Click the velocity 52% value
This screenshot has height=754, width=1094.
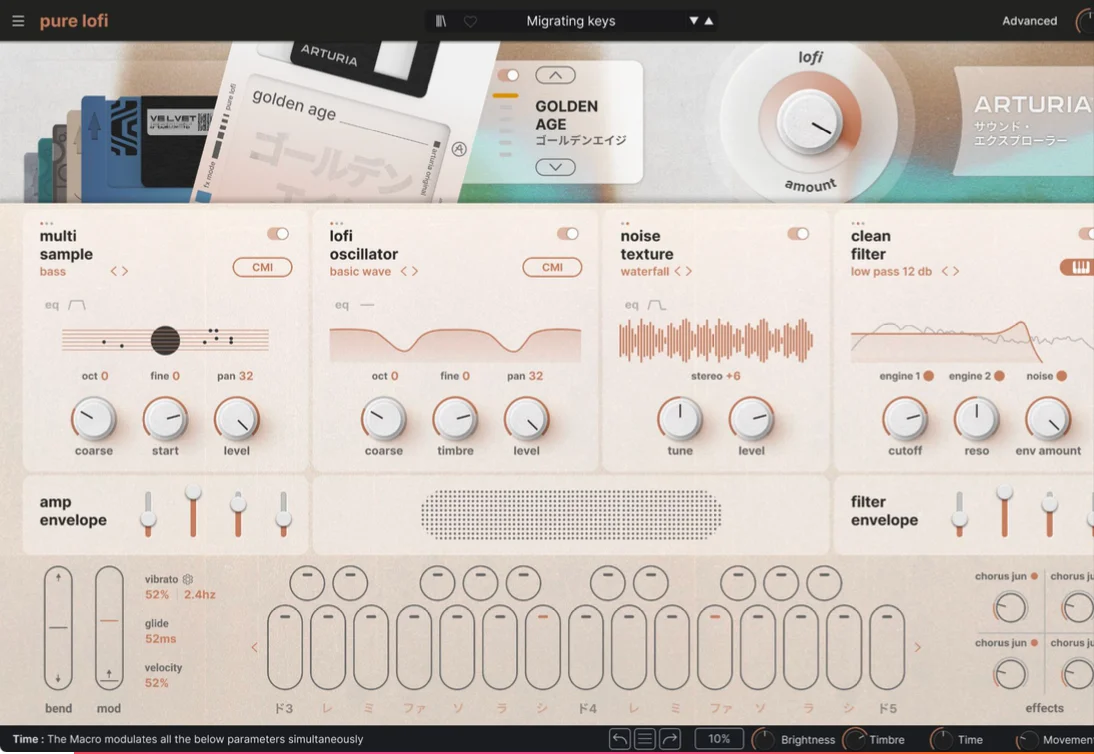click(x=157, y=683)
